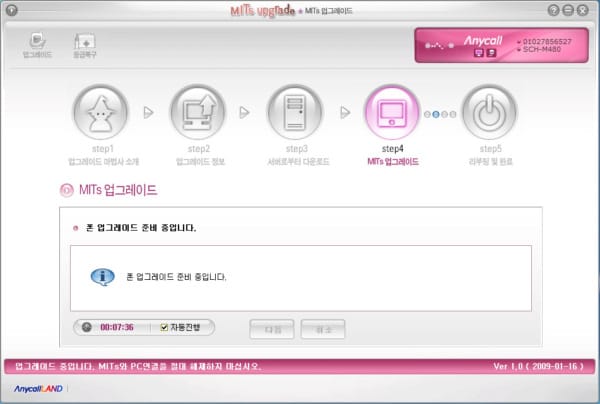Select the step1 wizard icon
This screenshot has width=600, height=404.
point(101,112)
